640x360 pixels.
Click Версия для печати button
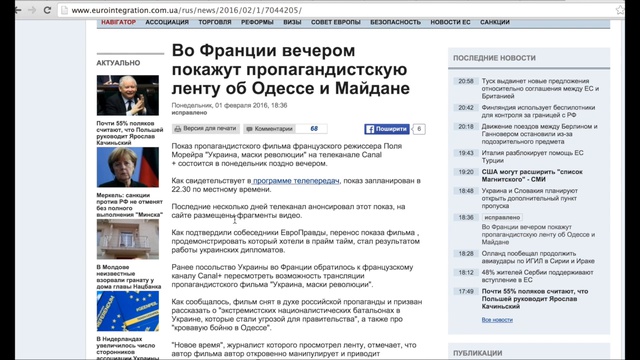pos(206,129)
